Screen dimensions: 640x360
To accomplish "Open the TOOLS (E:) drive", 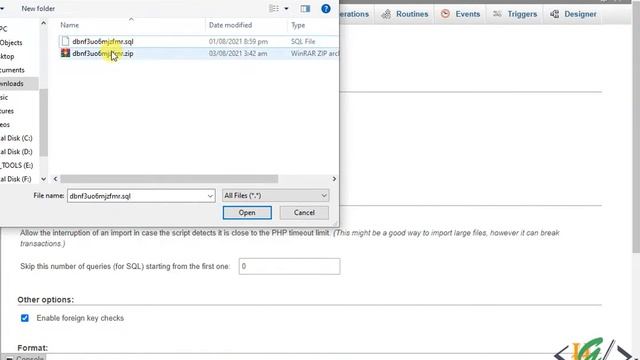I will [x=16, y=165].
